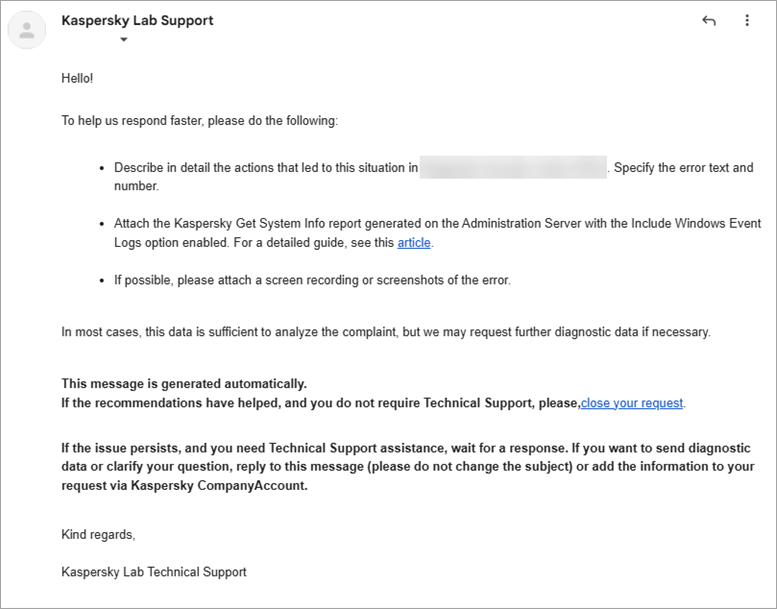The image size is (777, 609).
Task: Click the sender name Kaspersky Lab Support
Action: tap(137, 20)
